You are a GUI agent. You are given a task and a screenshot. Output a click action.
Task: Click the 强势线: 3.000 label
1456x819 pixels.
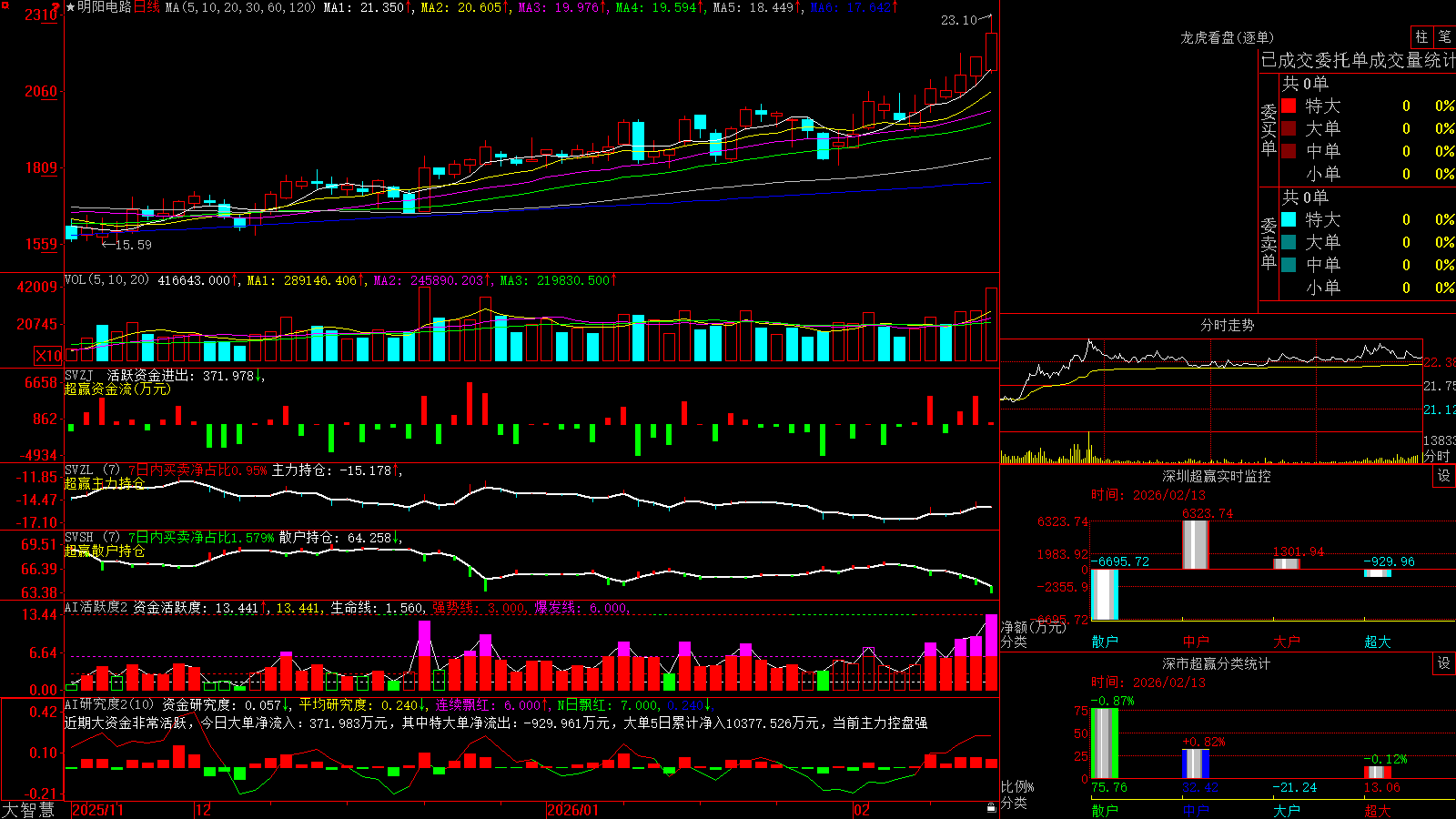point(478,608)
